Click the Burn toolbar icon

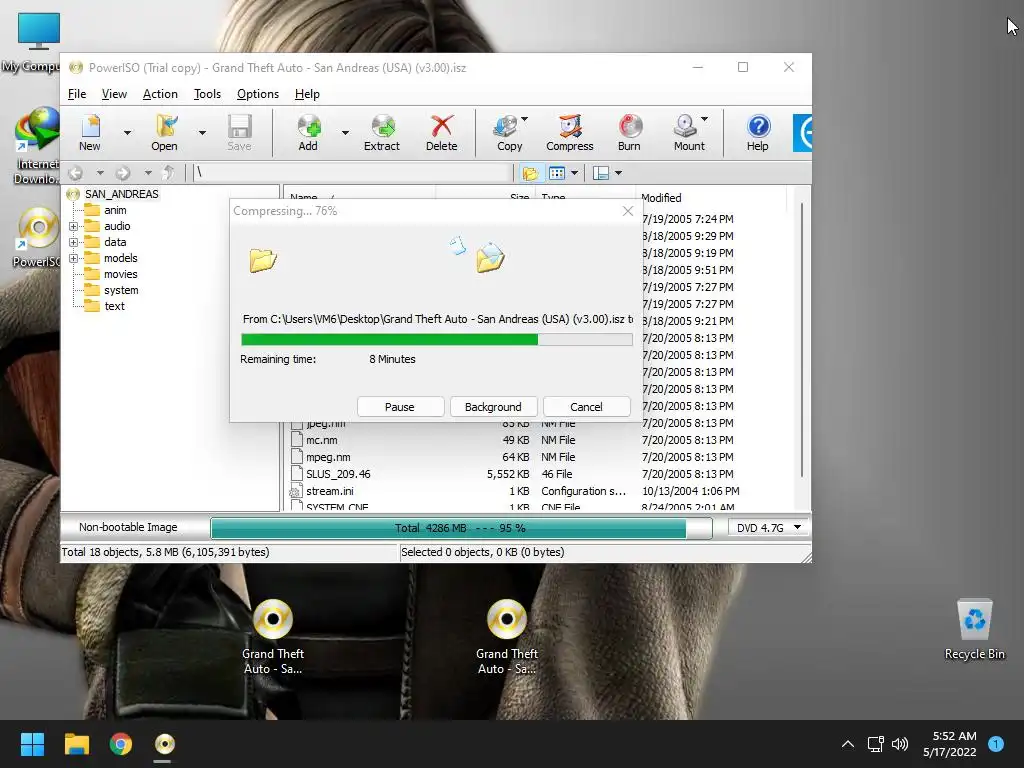click(630, 133)
